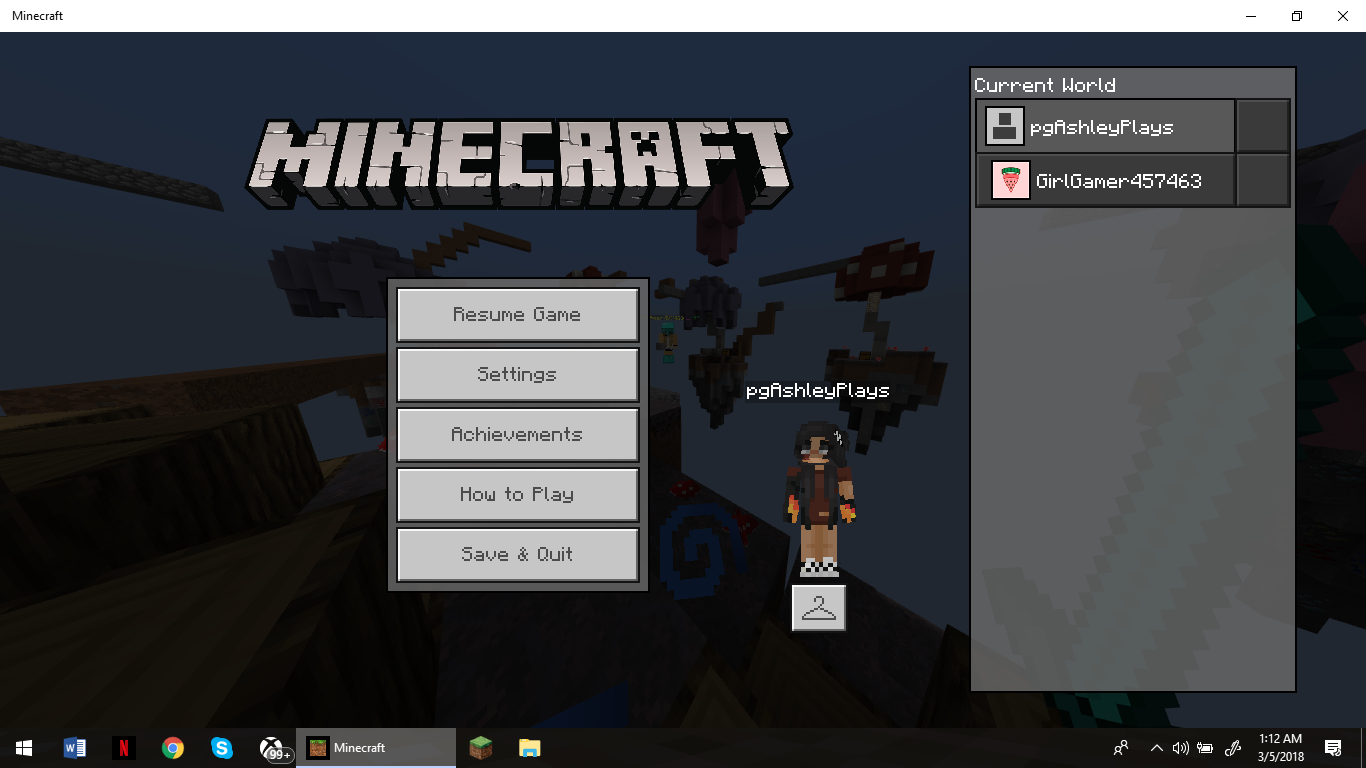Select GirlGamer457463 watermelon avatar icon
1366x768 pixels.
(x=1010, y=181)
